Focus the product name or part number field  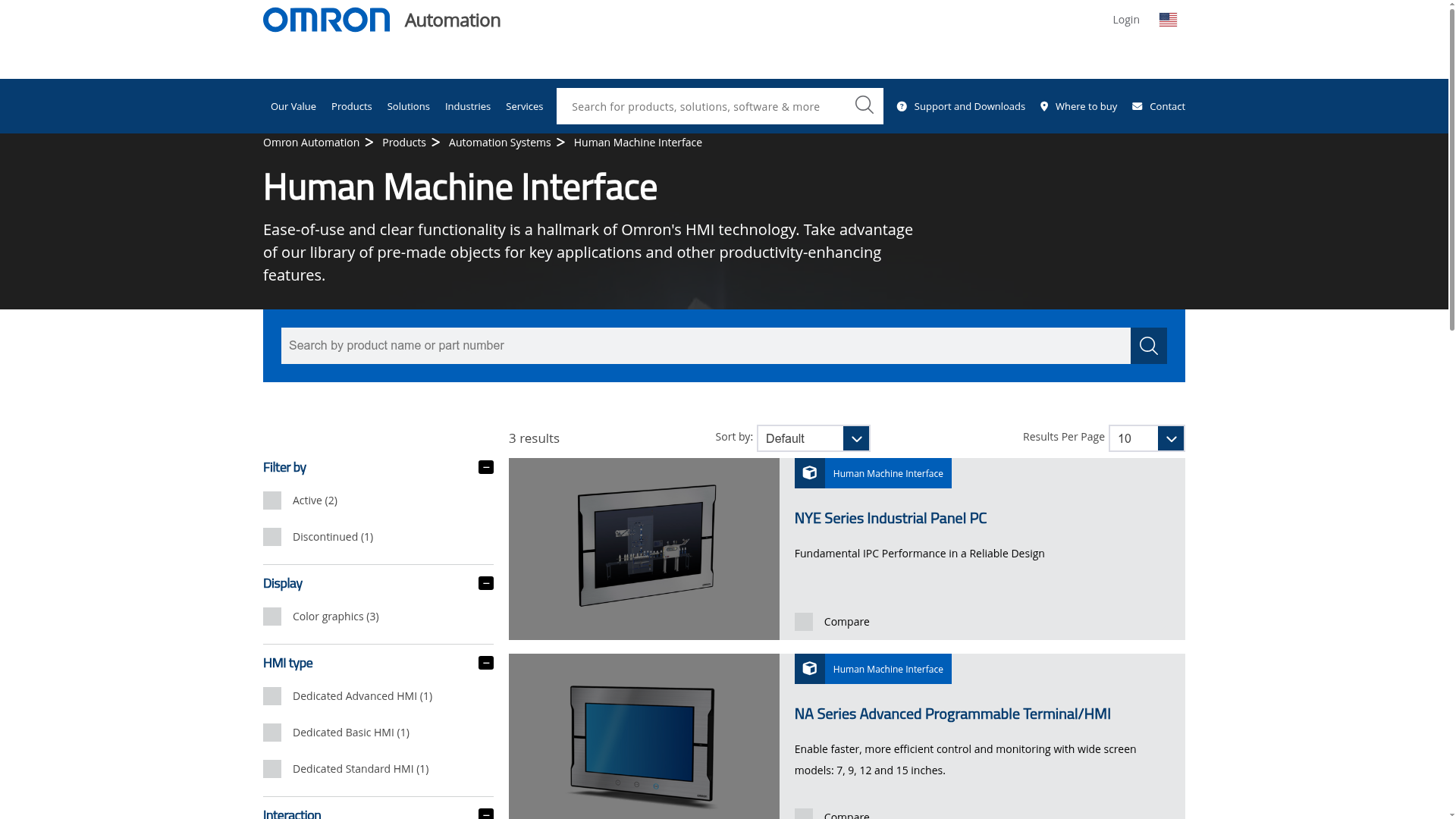tap(706, 346)
